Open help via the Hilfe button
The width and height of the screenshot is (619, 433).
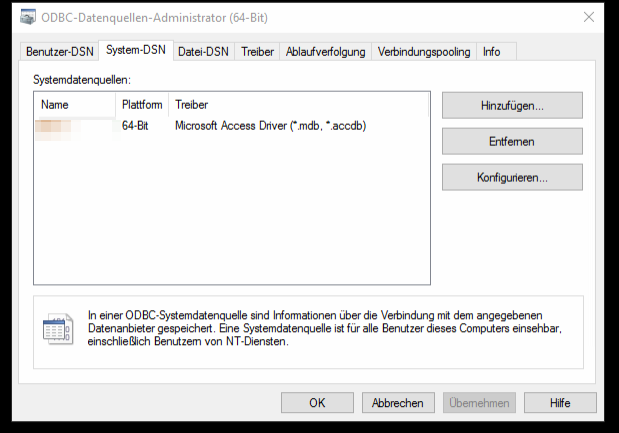pos(560,403)
